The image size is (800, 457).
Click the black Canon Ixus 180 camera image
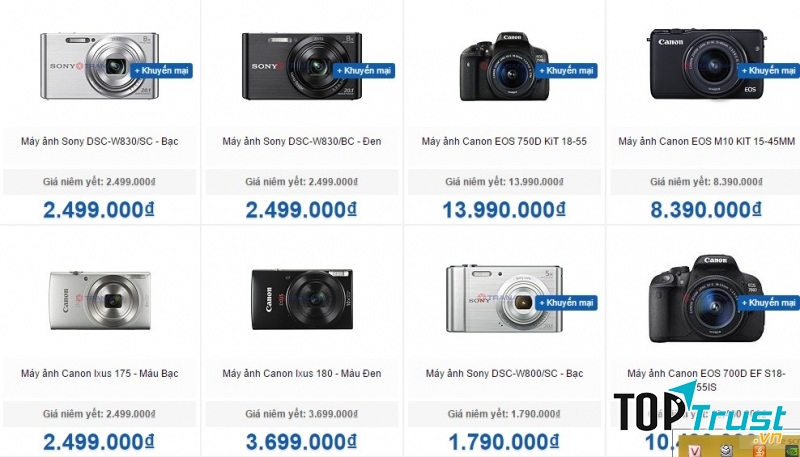coord(302,299)
